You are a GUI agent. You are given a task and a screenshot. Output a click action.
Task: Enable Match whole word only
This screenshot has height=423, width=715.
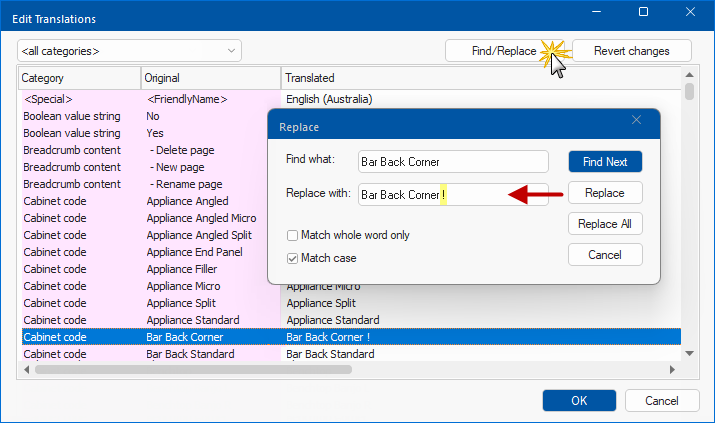293,236
